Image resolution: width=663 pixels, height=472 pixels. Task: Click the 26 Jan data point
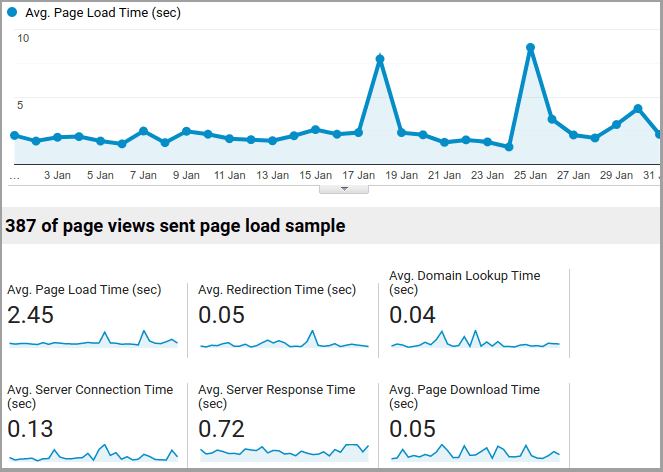(552, 119)
